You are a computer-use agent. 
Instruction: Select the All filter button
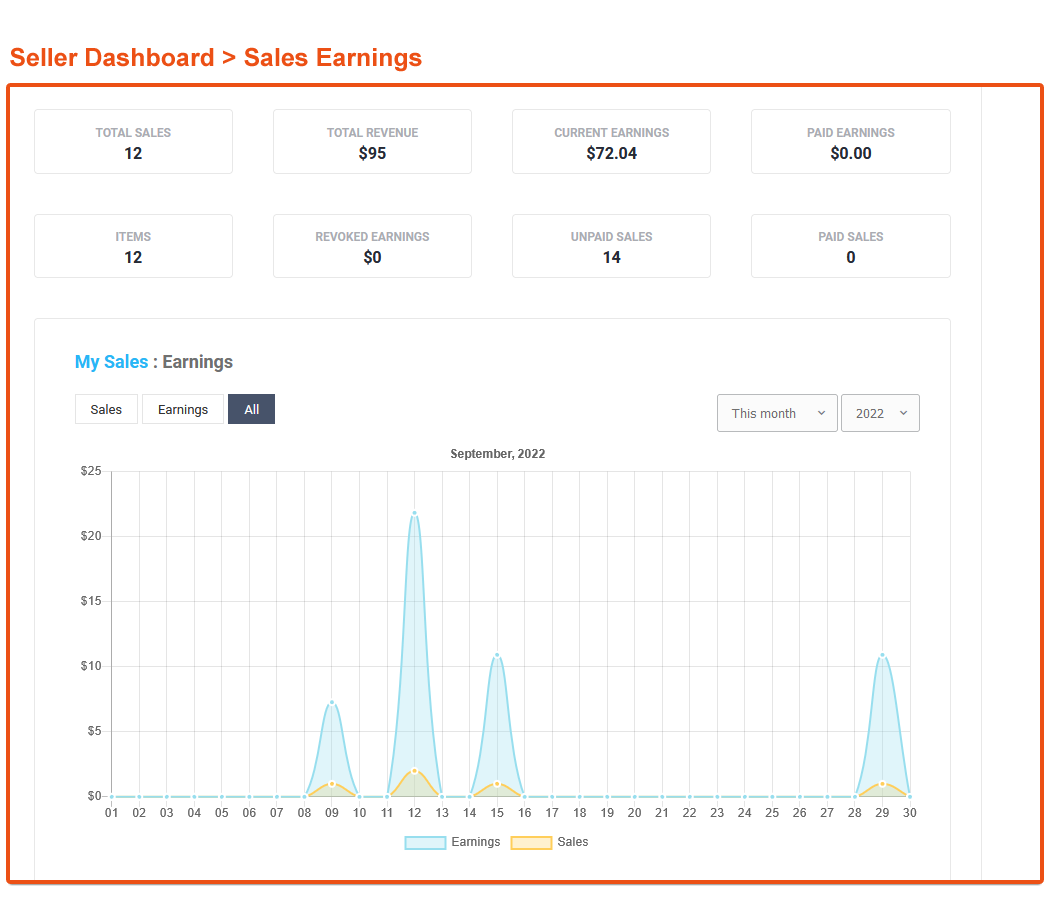pos(251,409)
